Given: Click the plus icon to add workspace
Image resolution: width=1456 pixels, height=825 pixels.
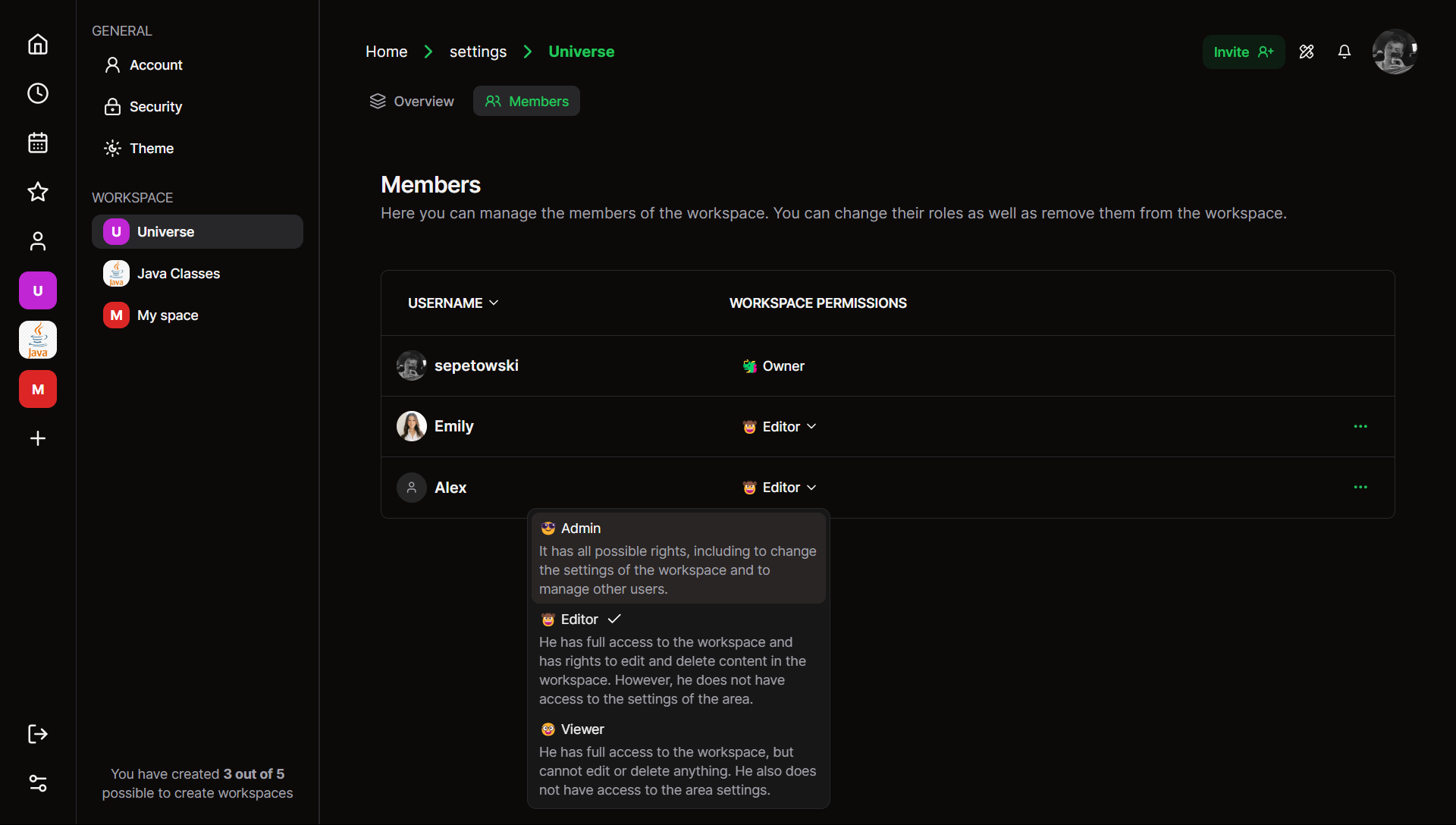Looking at the screenshot, I should pyautogui.click(x=38, y=438).
